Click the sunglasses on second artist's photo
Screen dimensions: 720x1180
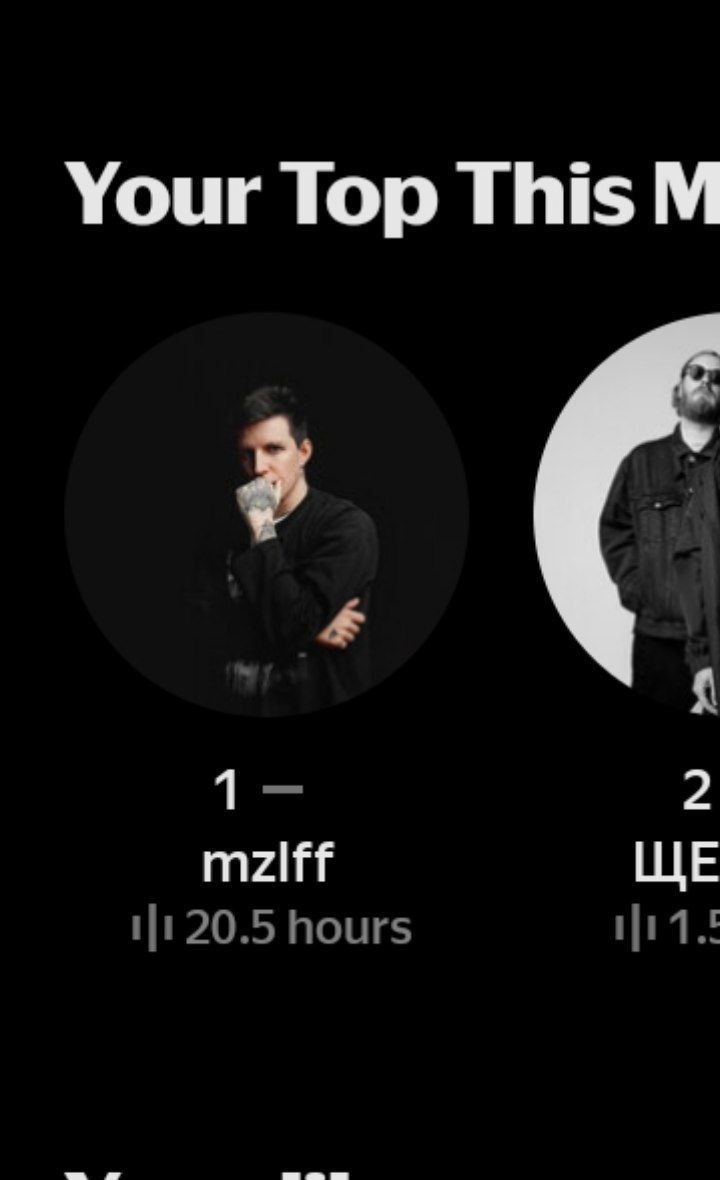click(701, 373)
